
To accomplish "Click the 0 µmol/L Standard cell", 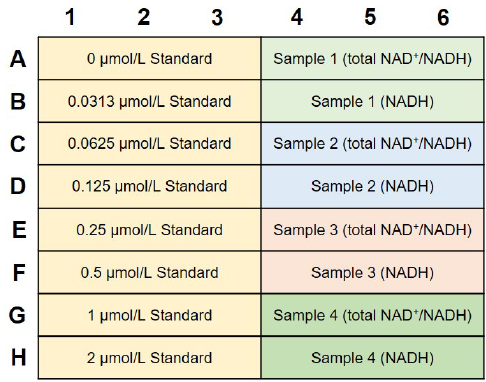I will pyautogui.click(x=150, y=58).
